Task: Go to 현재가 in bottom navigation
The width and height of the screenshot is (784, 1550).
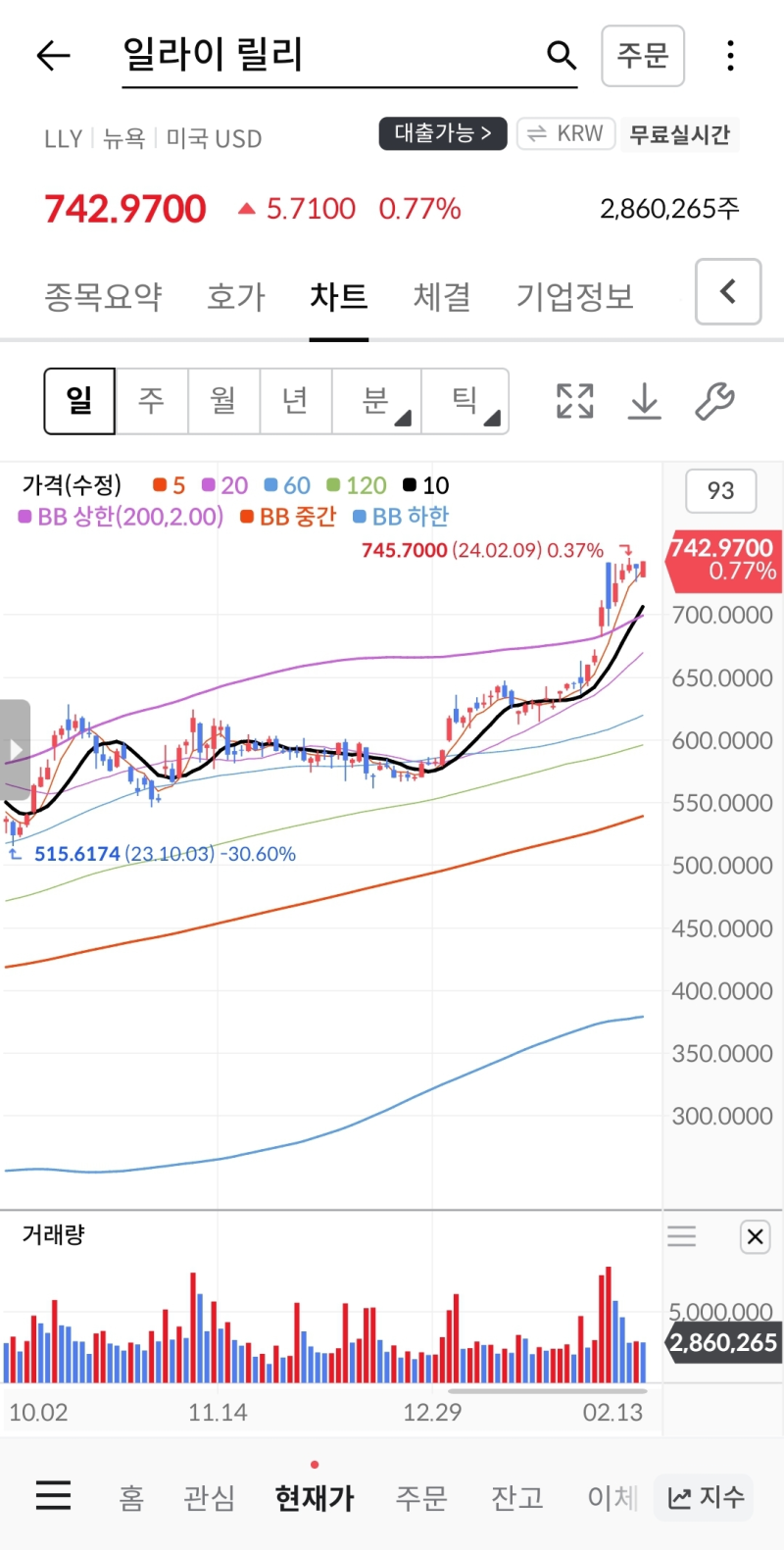Action: [x=315, y=1497]
